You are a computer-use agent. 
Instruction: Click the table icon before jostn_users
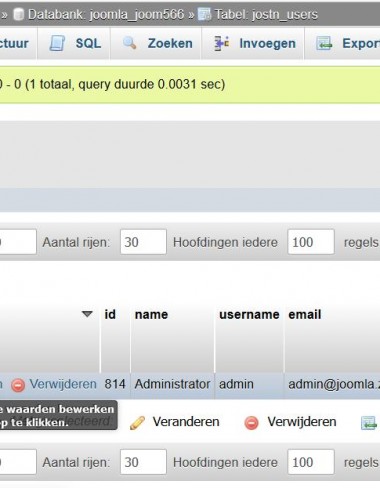coord(204,14)
